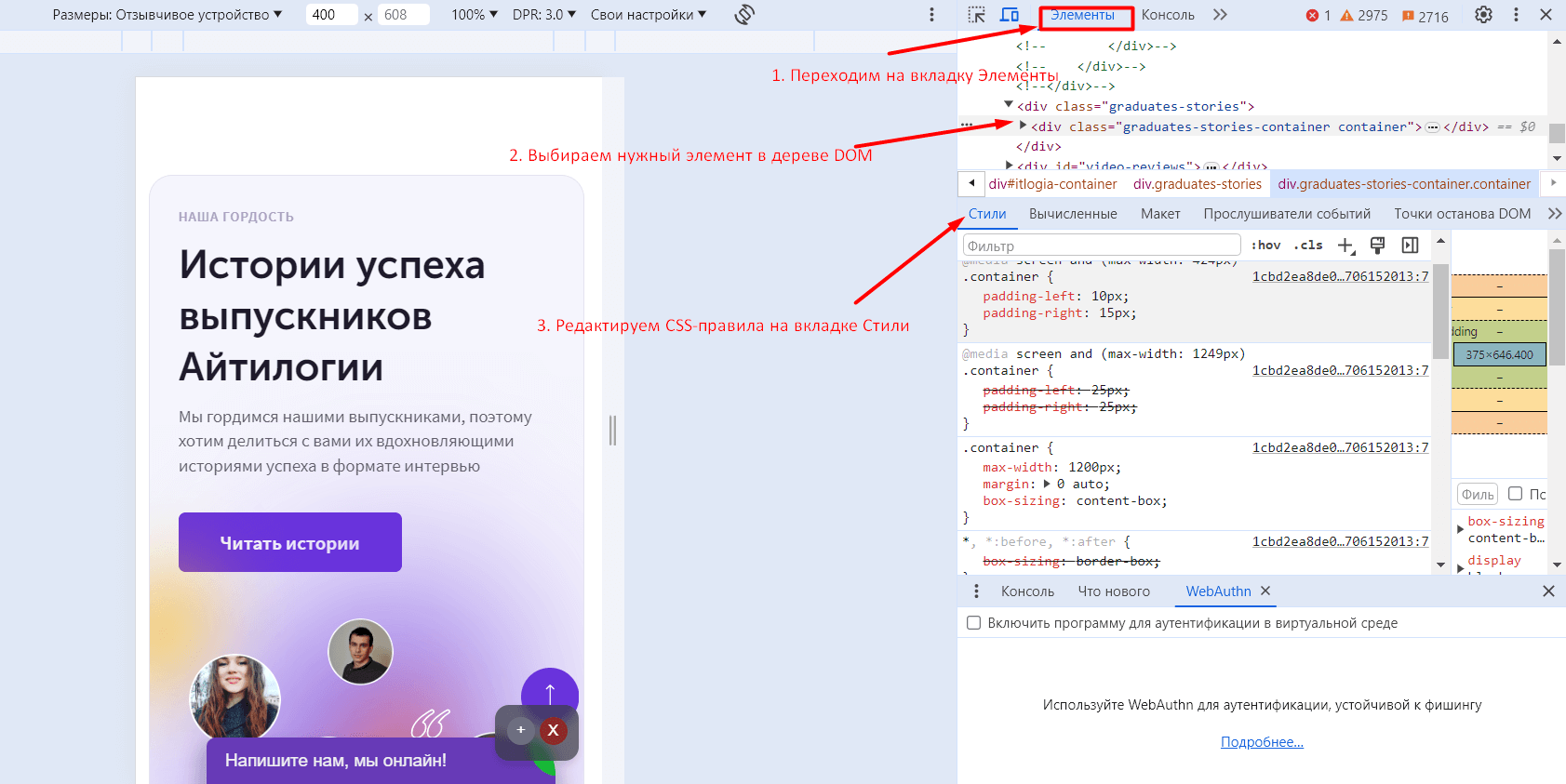Viewport: 1566px width, 784px height.
Task: Add a new style rule with plus icon
Action: [1345, 246]
